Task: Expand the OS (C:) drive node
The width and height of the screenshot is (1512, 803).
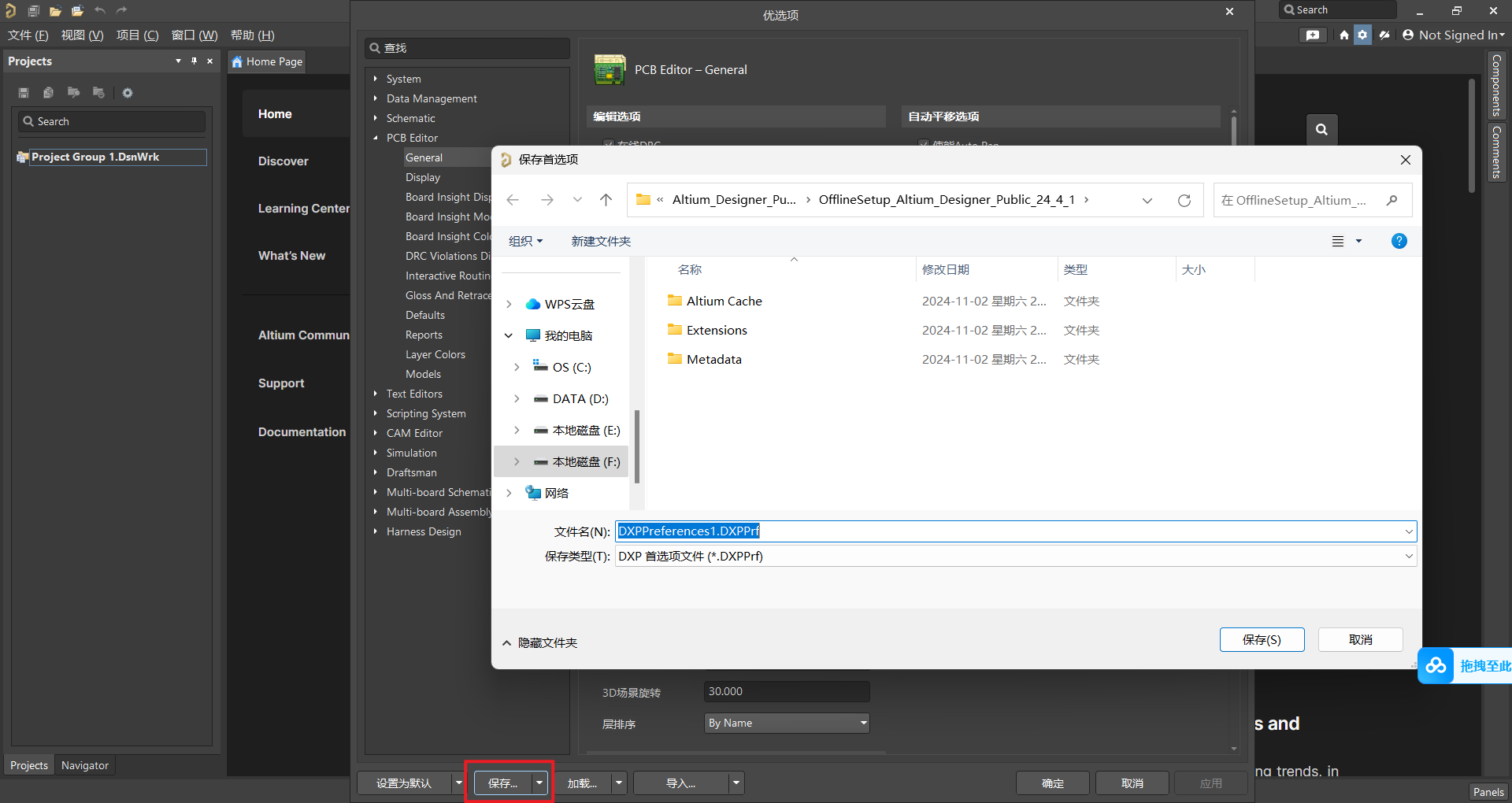Action: coord(517,367)
